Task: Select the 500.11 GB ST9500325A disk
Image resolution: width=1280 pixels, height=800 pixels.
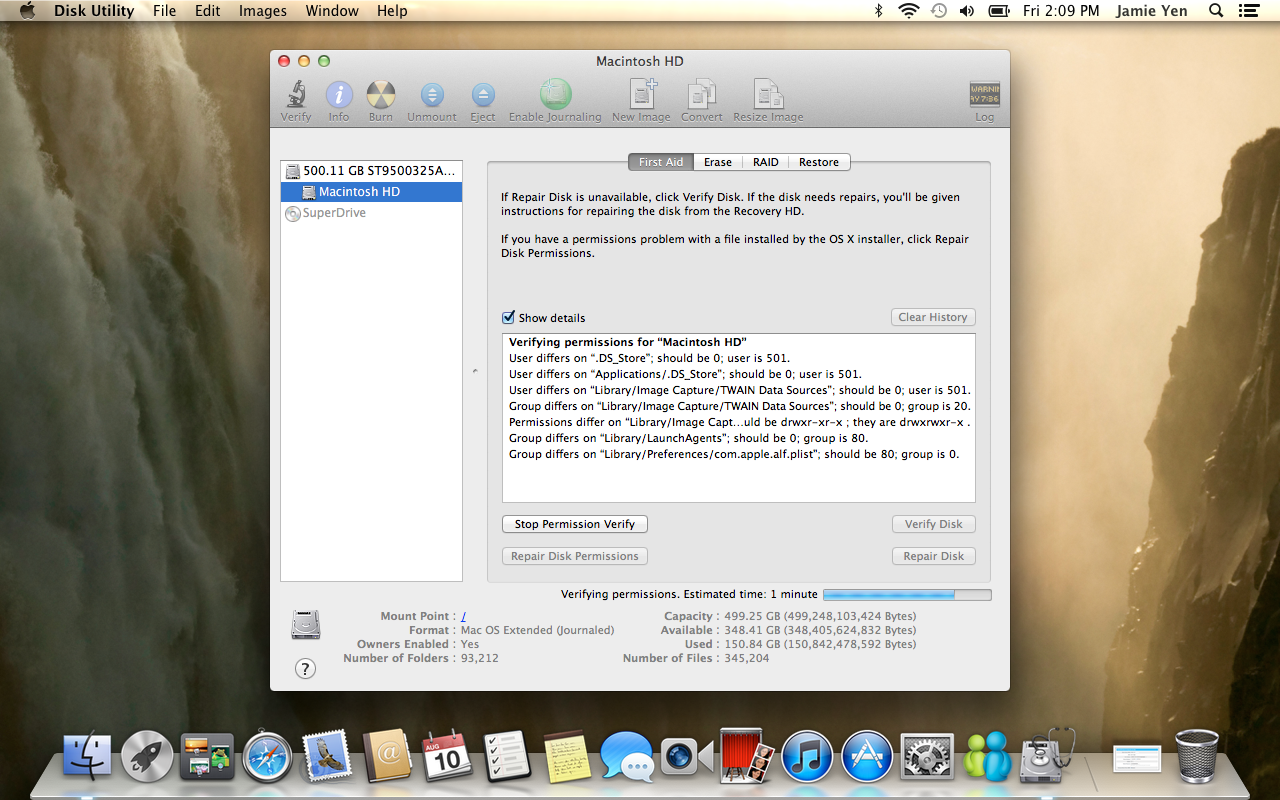Action: (371, 171)
